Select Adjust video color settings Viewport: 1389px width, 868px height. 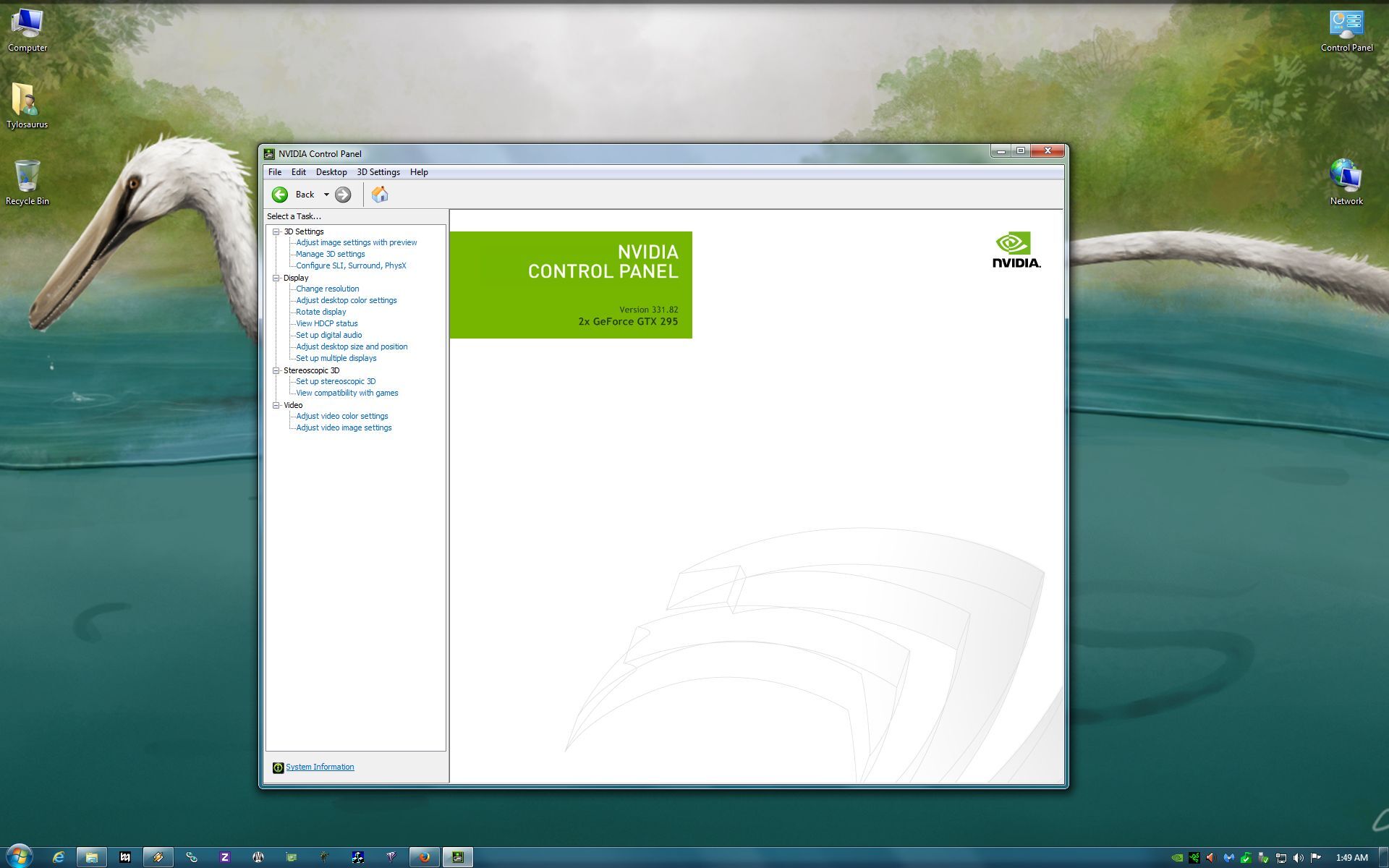pos(341,416)
